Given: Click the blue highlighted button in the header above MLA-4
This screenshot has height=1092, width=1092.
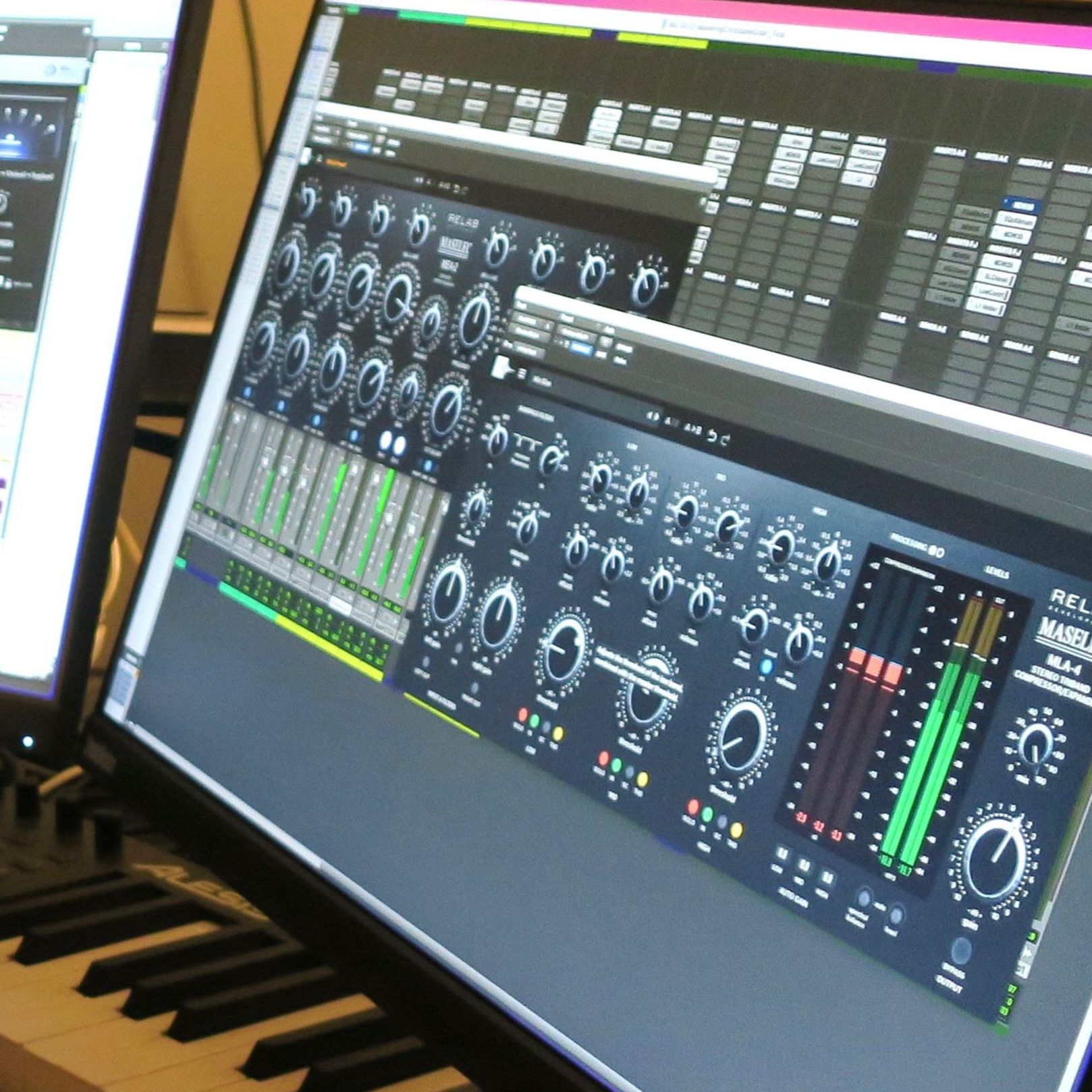Looking at the screenshot, I should click(x=582, y=348).
